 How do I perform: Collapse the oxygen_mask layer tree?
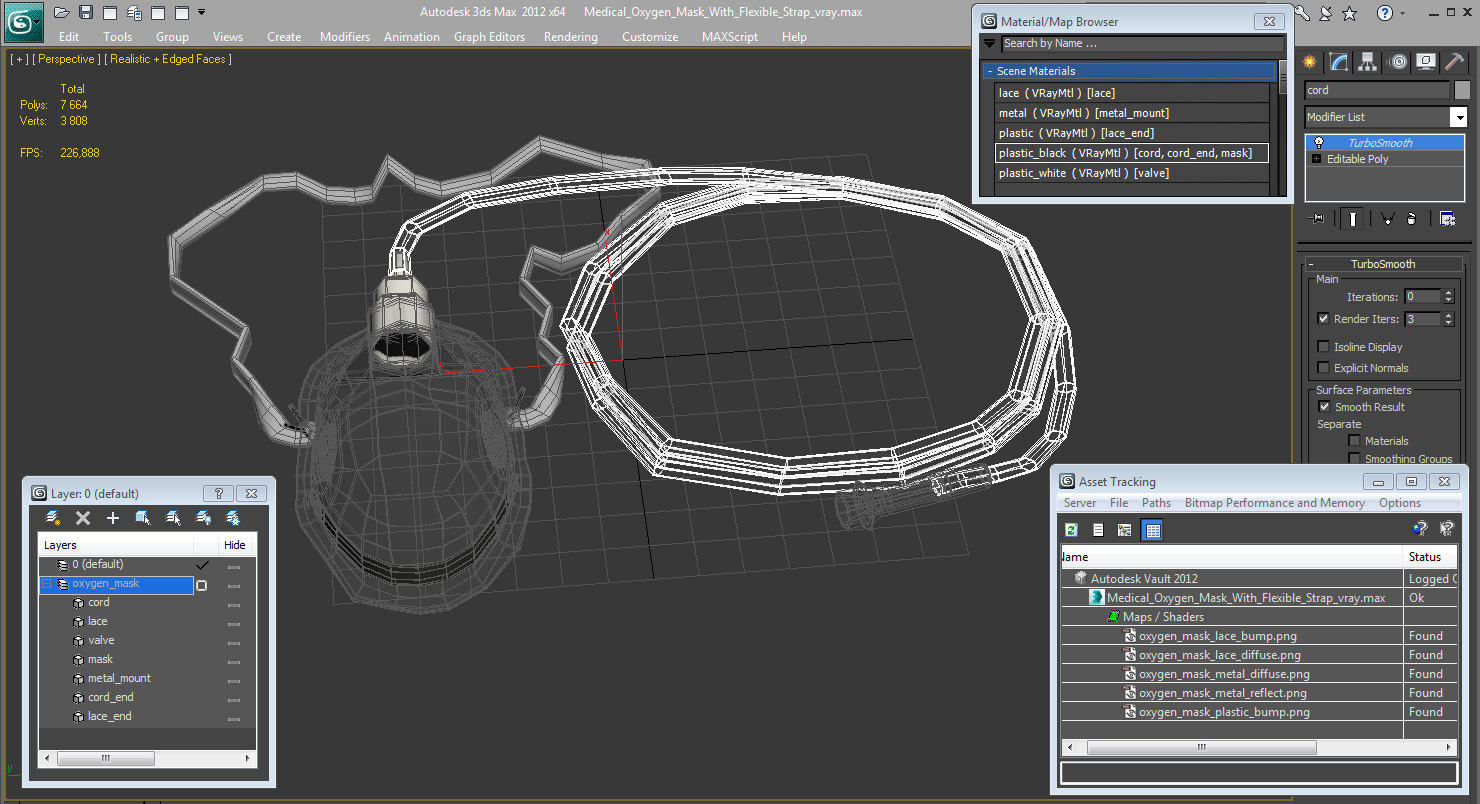pos(47,584)
